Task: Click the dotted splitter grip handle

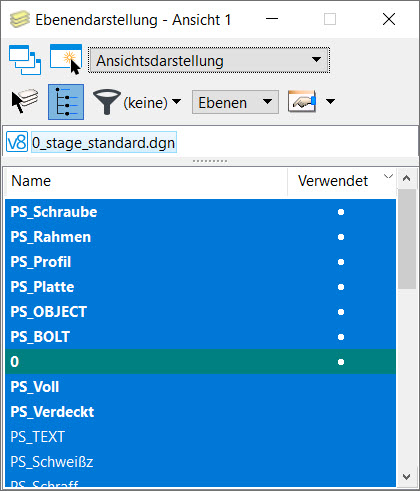Action: click(210, 161)
